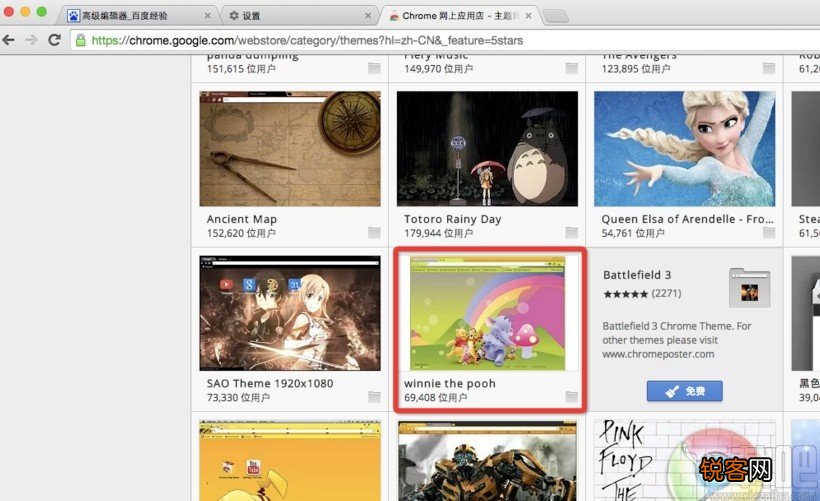Open the winnie the pooh theme thumbnail
This screenshot has width=820, height=501.
click(x=487, y=313)
